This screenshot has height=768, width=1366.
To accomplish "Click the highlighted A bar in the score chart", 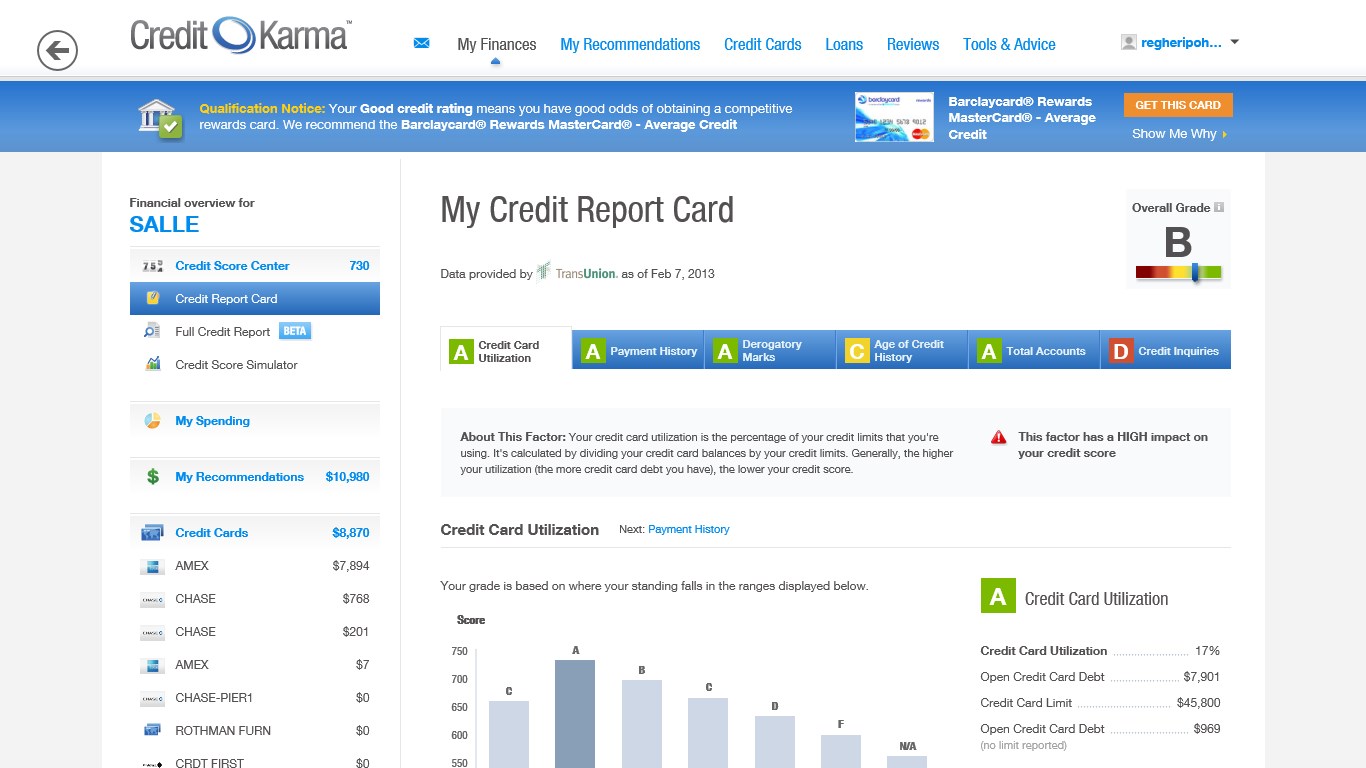I will [575, 713].
